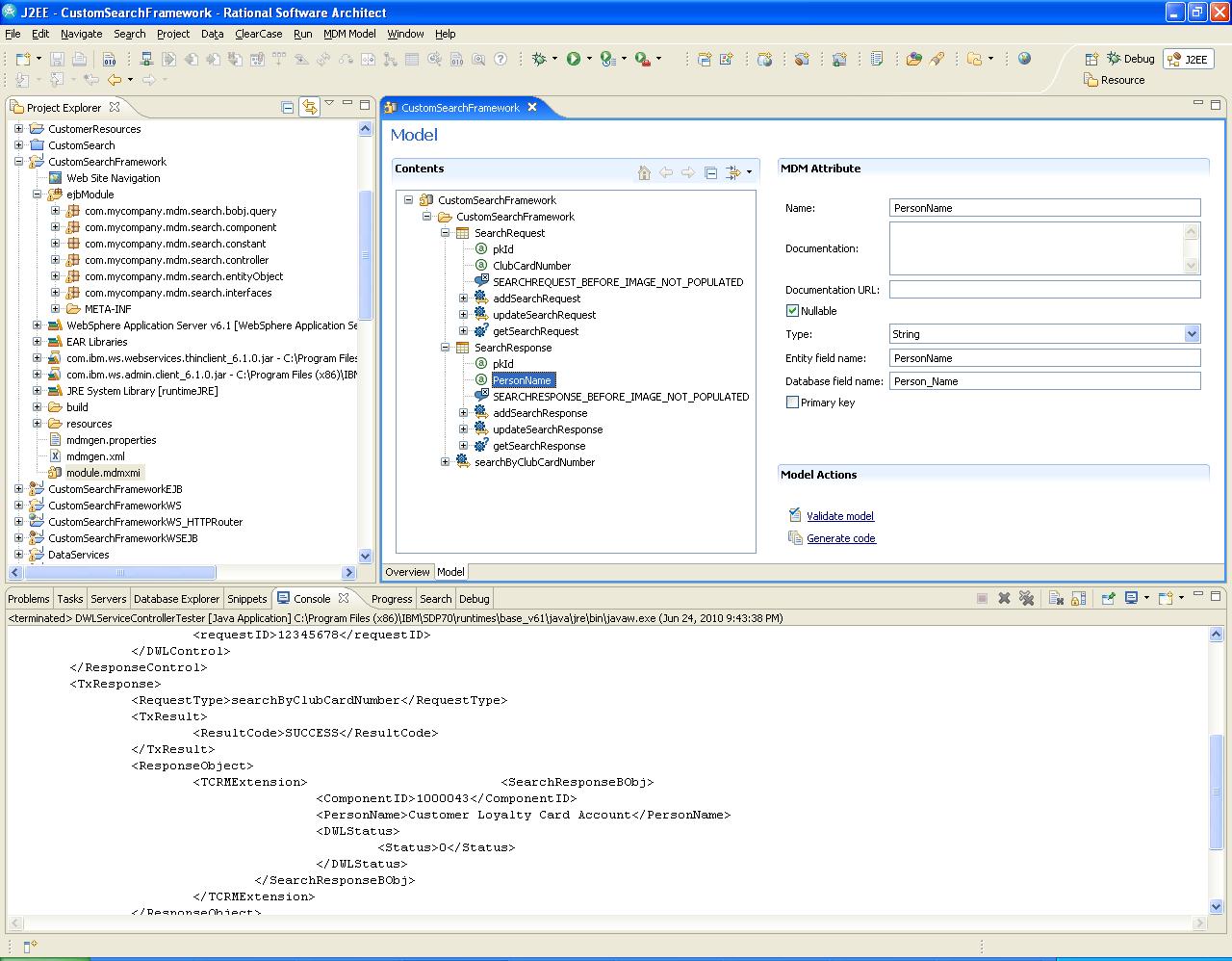Toggle the Nullable checkbox
Screen dimensions: 1232x961
(x=792, y=311)
